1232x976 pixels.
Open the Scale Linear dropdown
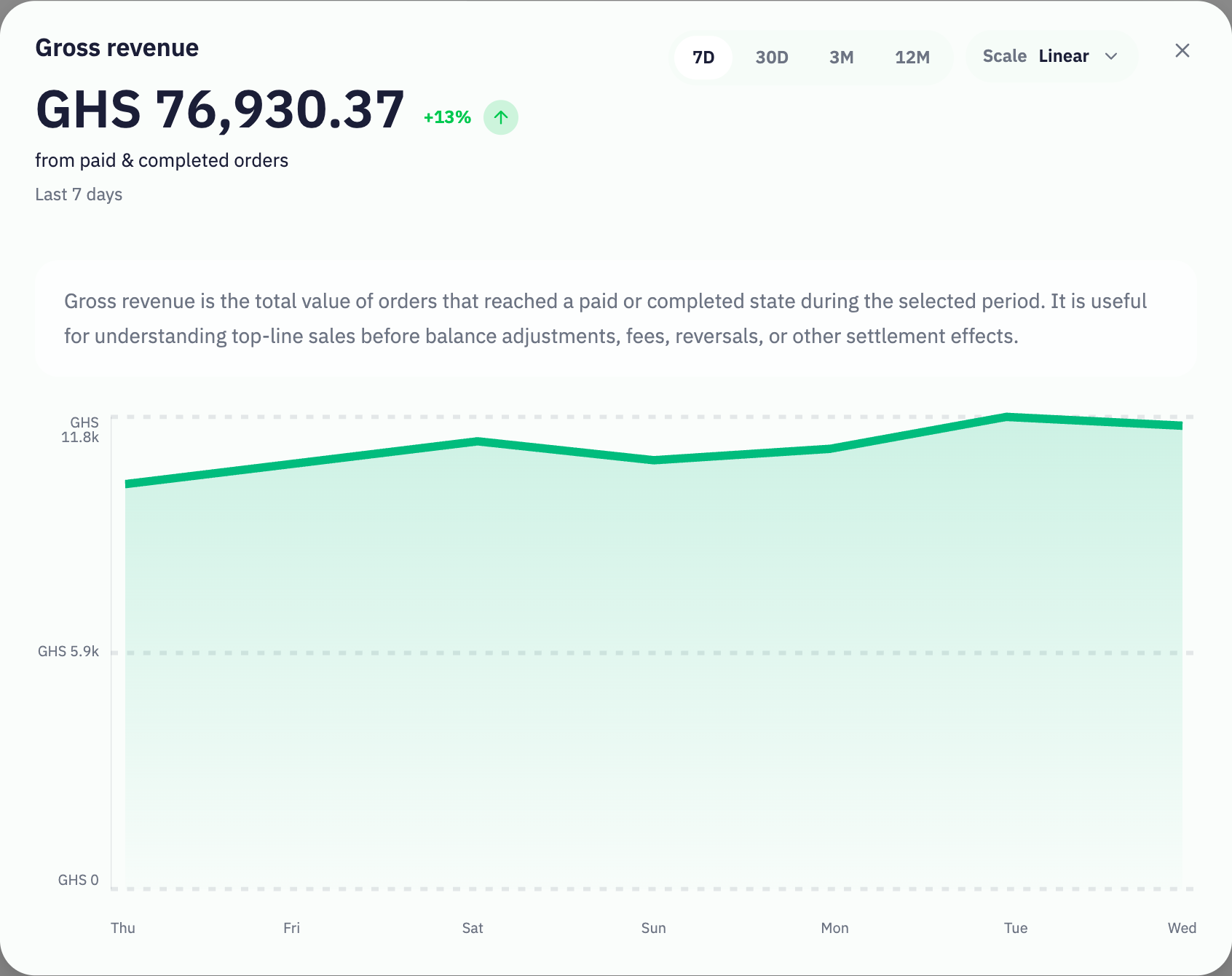click(x=1051, y=56)
